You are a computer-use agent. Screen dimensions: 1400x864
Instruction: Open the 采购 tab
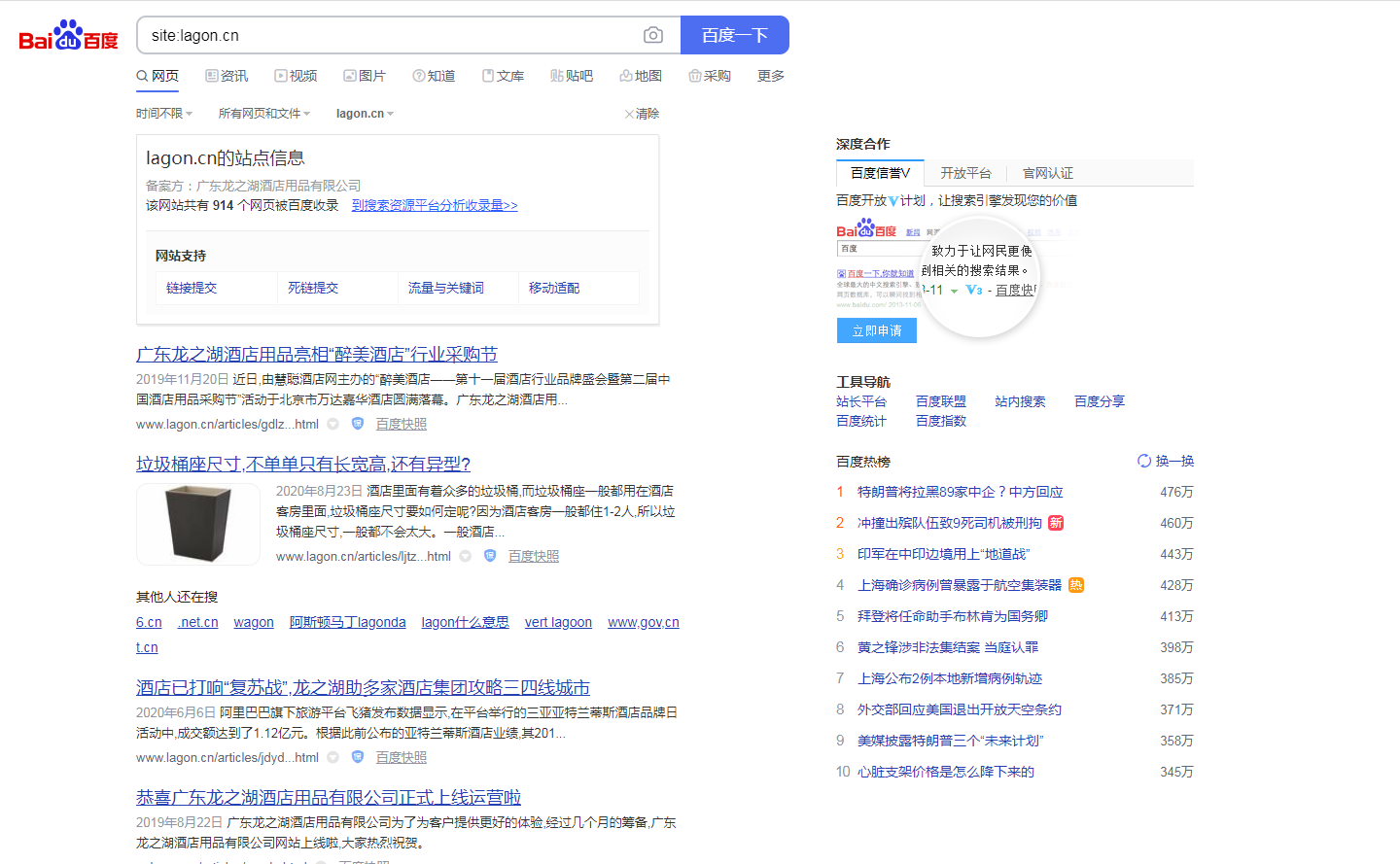click(x=710, y=76)
